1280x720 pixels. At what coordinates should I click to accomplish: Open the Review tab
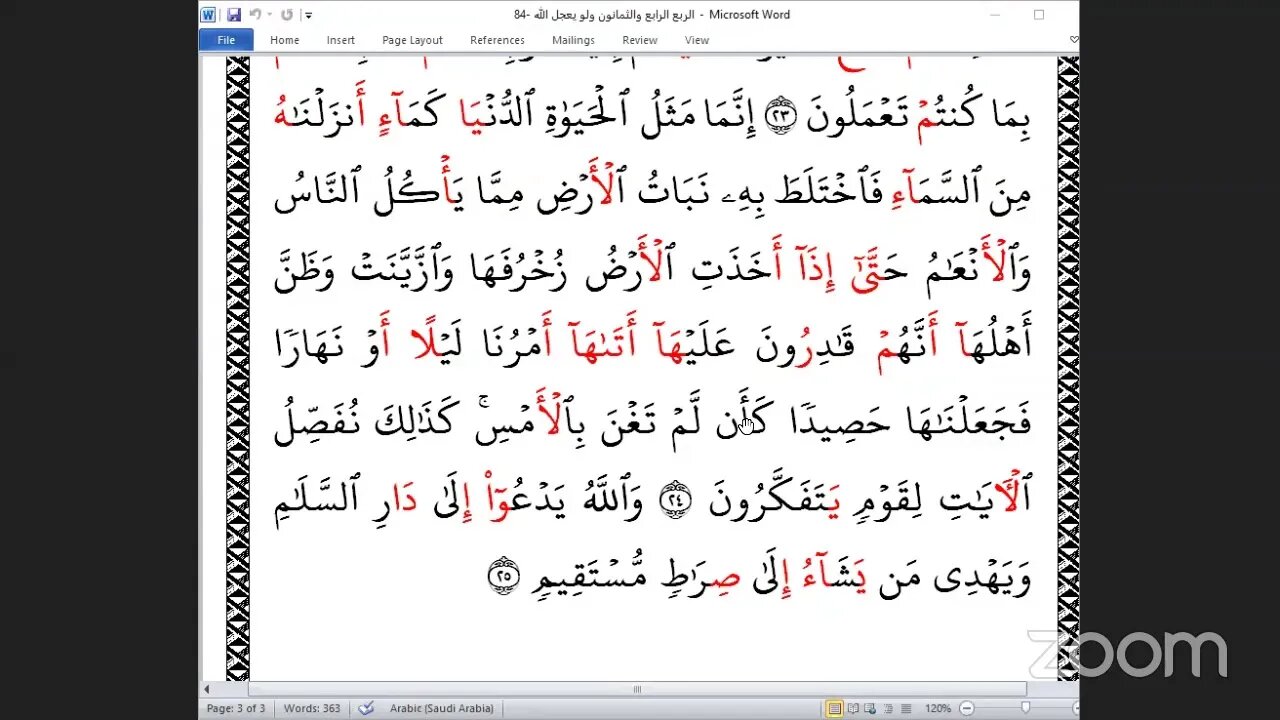pyautogui.click(x=639, y=40)
